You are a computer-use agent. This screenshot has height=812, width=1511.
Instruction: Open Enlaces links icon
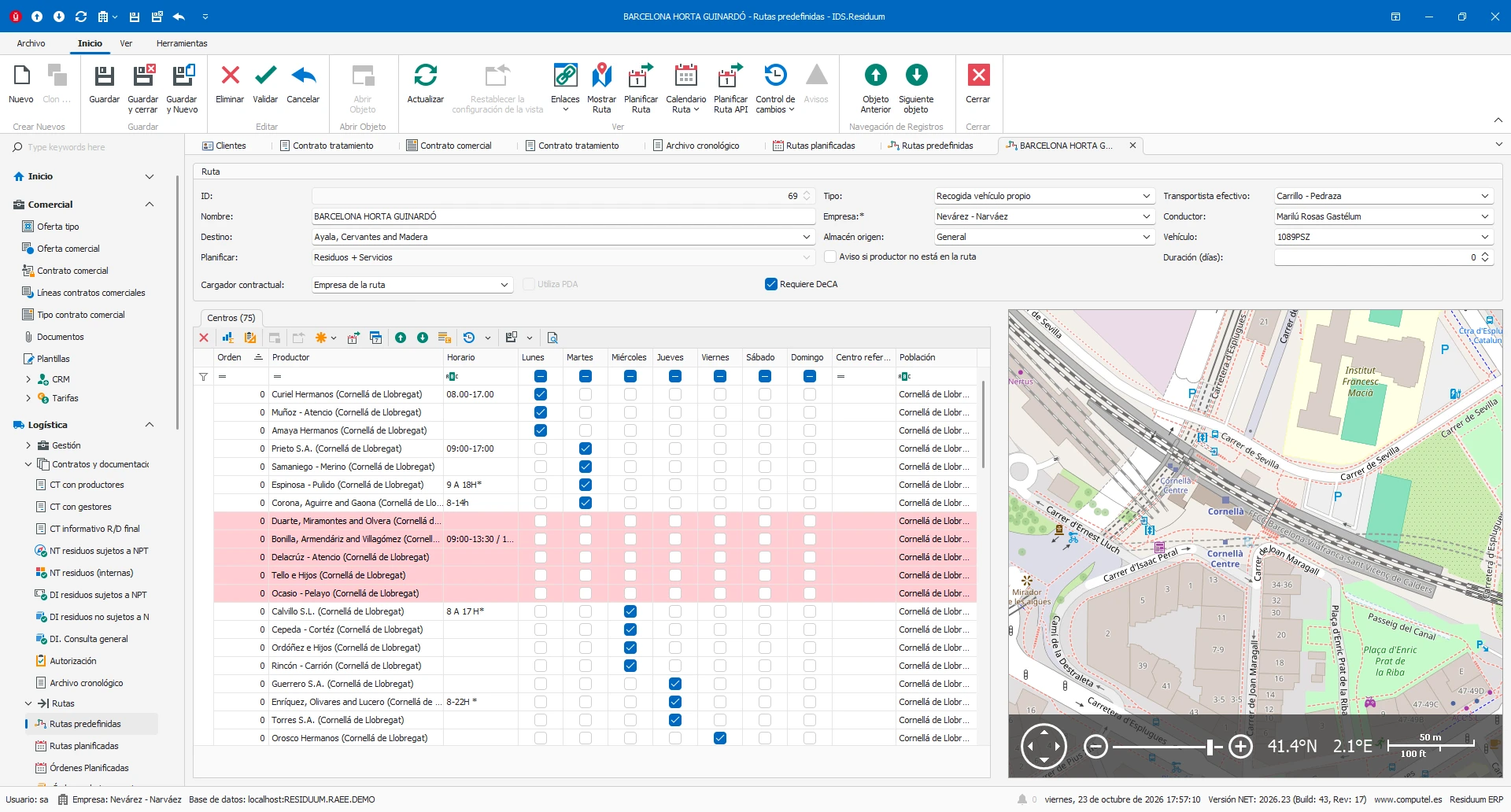point(565,88)
